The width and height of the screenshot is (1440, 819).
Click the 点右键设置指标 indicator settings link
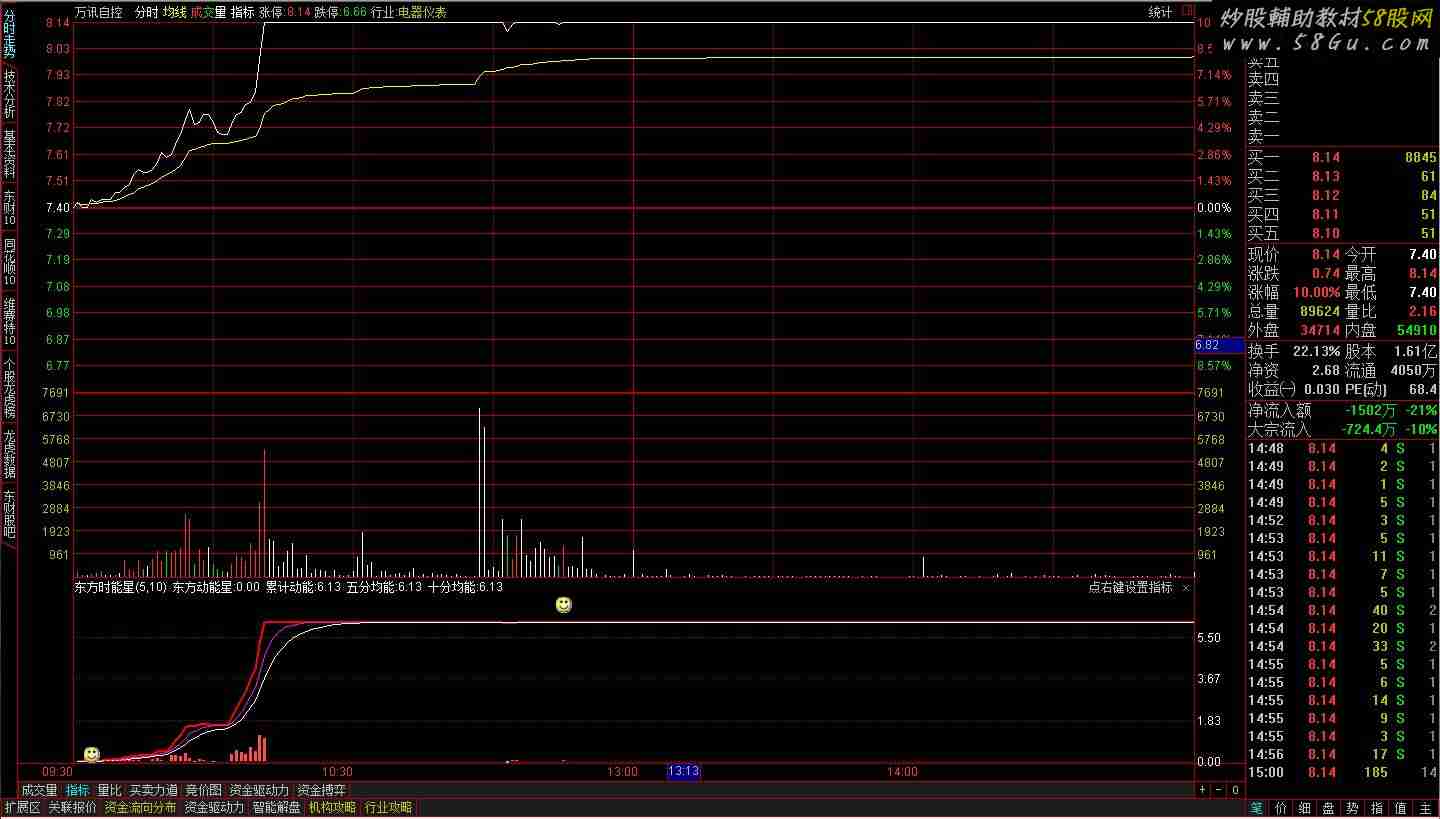coord(1131,588)
